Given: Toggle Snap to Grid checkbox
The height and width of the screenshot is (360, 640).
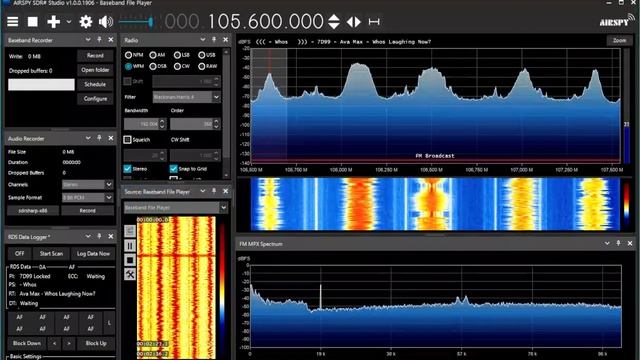Looking at the screenshot, I should coord(173,169).
